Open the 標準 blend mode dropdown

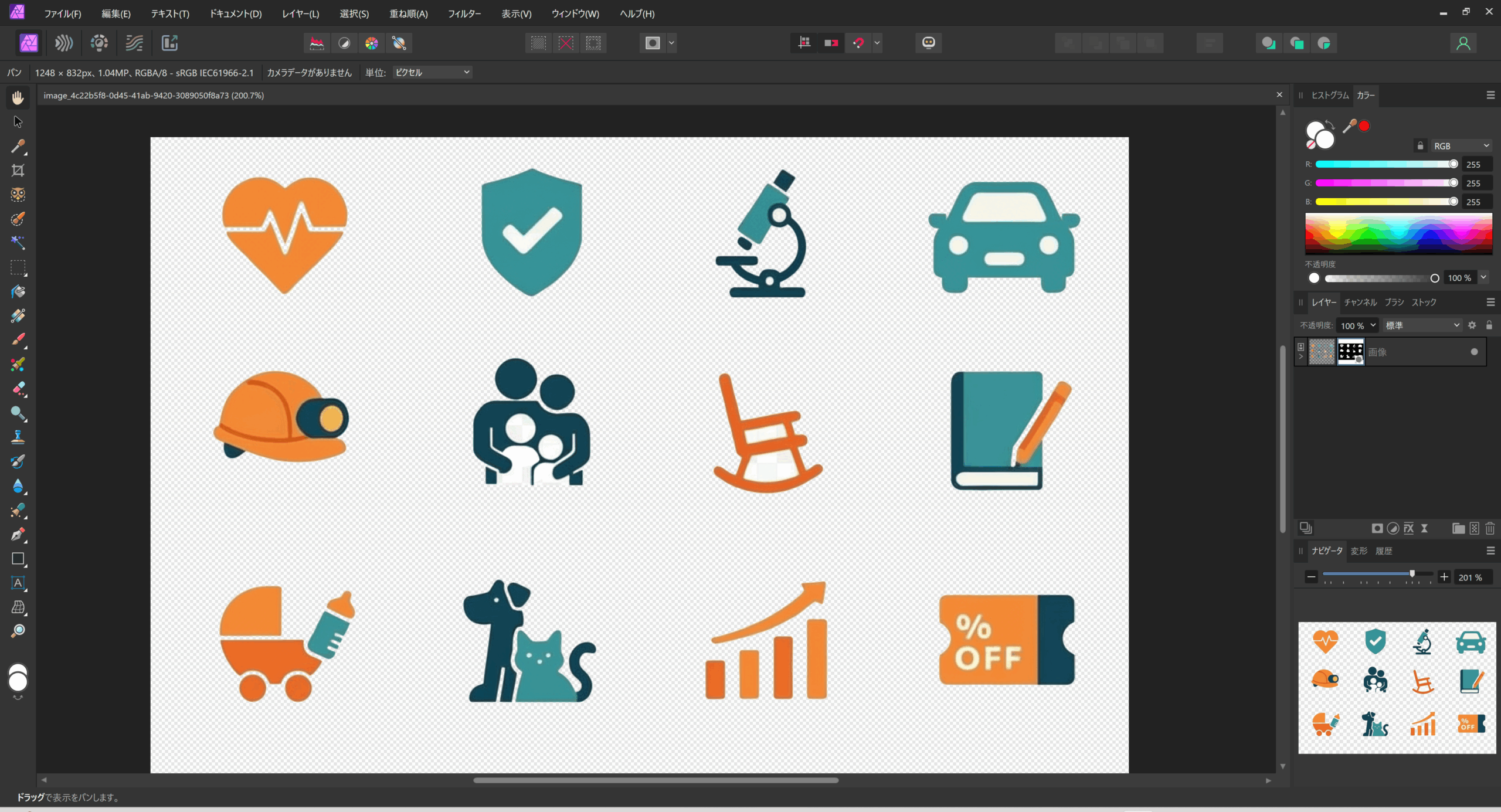pos(1422,325)
